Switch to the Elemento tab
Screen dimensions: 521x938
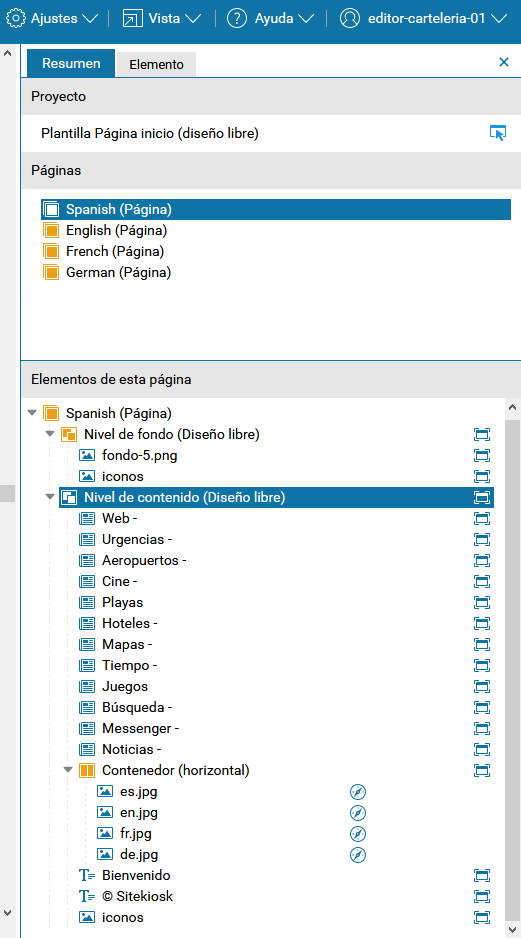click(156, 64)
